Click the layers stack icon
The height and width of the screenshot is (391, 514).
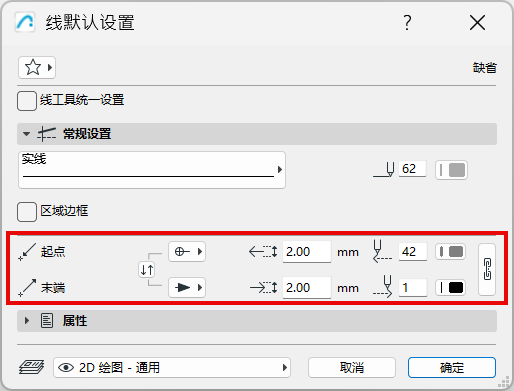click(31, 367)
